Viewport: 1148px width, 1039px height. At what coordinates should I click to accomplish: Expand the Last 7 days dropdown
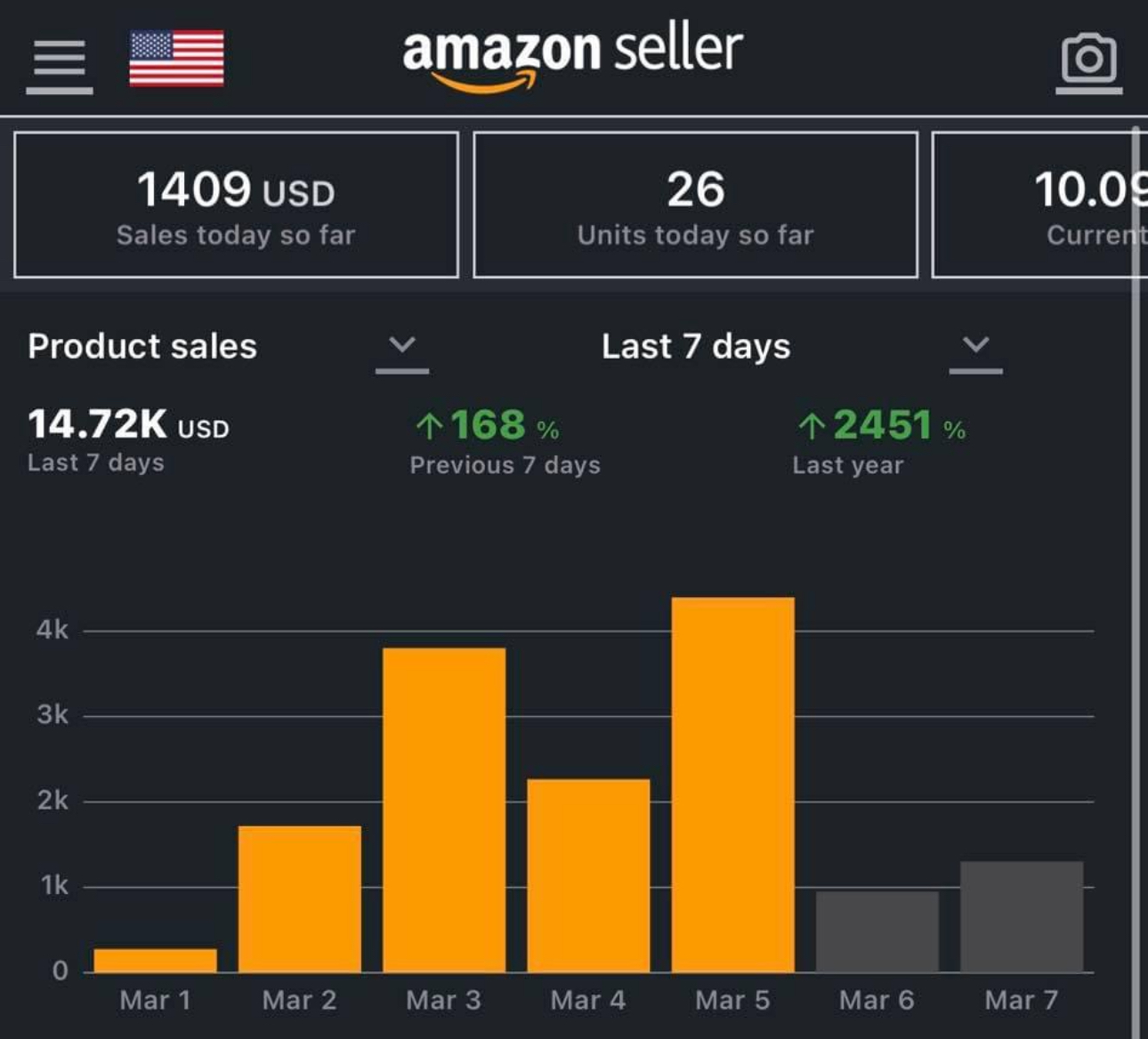[975, 347]
